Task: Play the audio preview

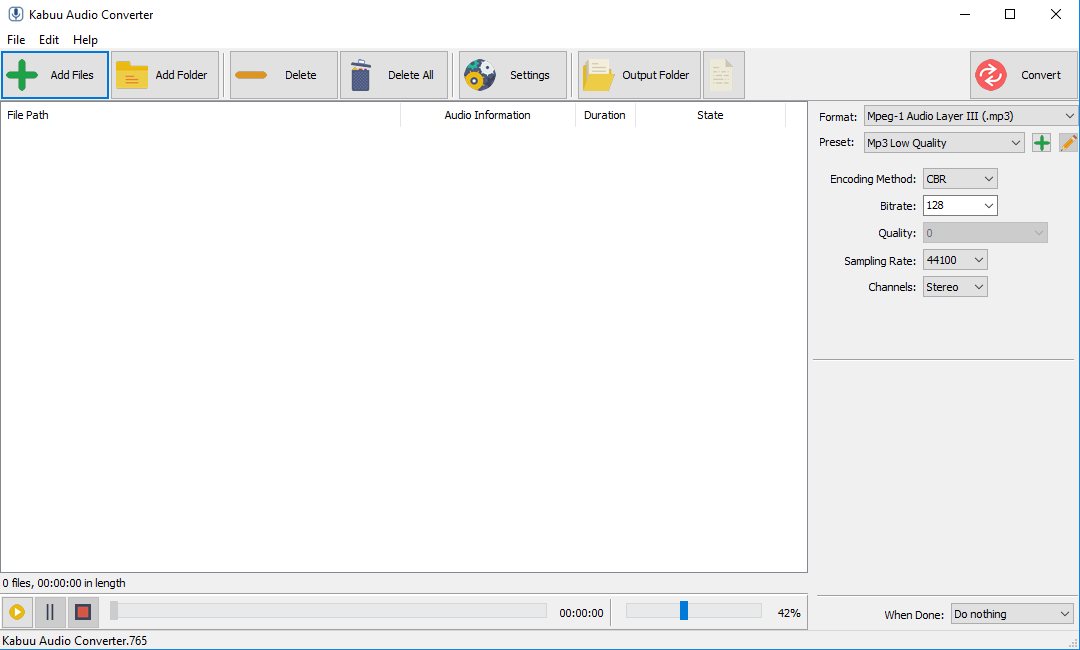Action: pos(17,612)
